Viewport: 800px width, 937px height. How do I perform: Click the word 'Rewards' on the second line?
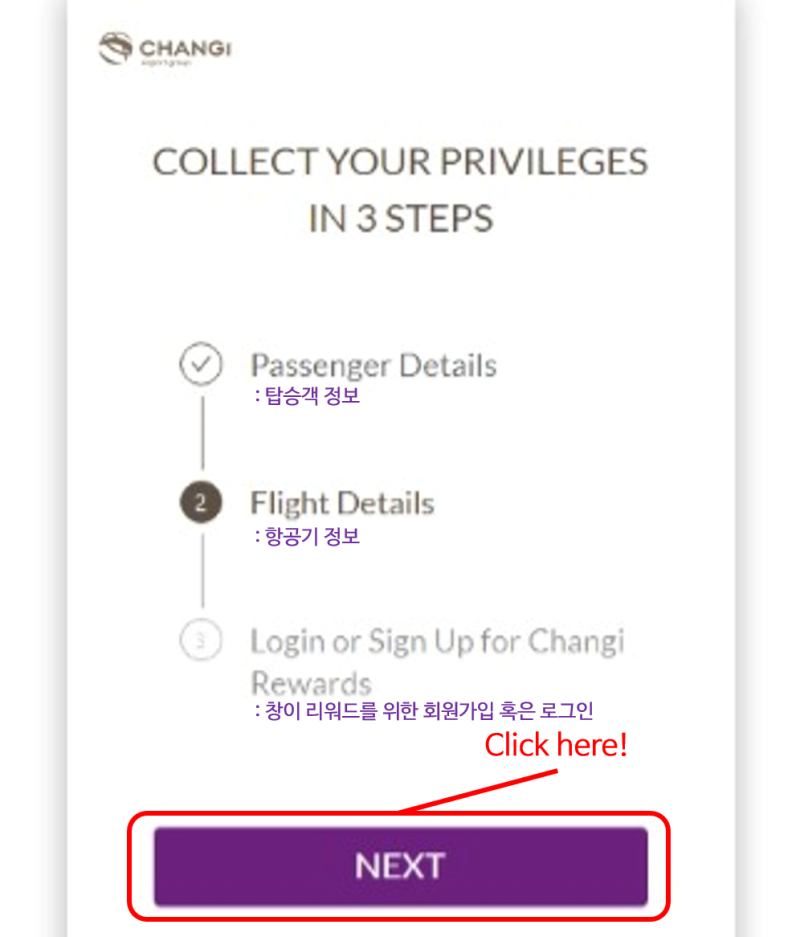pos(311,682)
